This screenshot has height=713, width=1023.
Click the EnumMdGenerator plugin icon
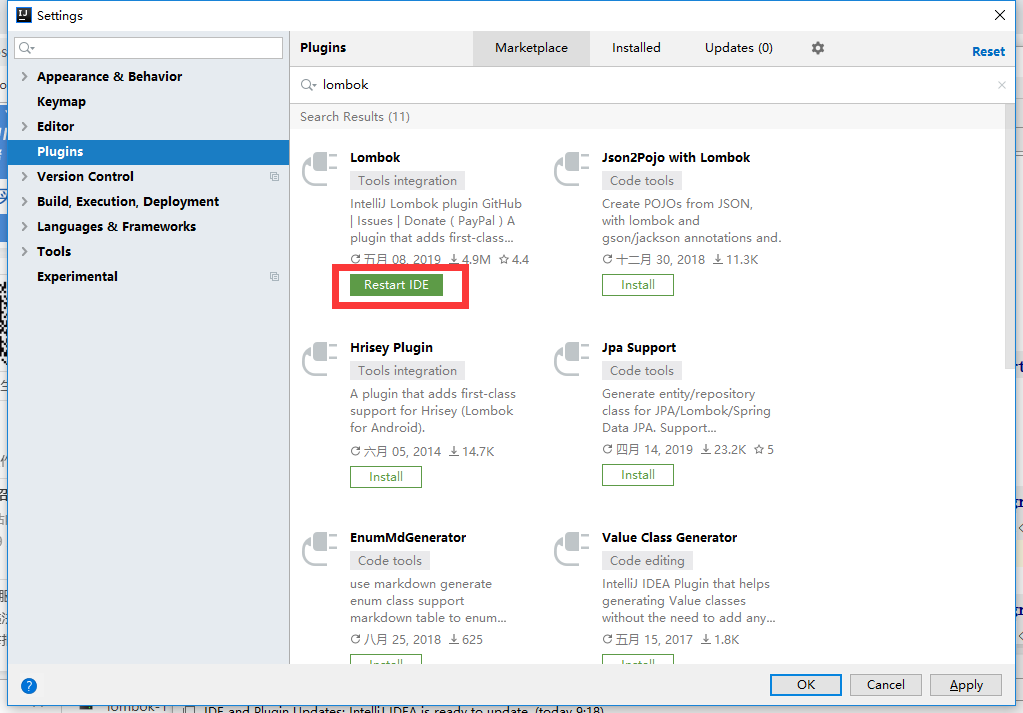click(x=320, y=549)
